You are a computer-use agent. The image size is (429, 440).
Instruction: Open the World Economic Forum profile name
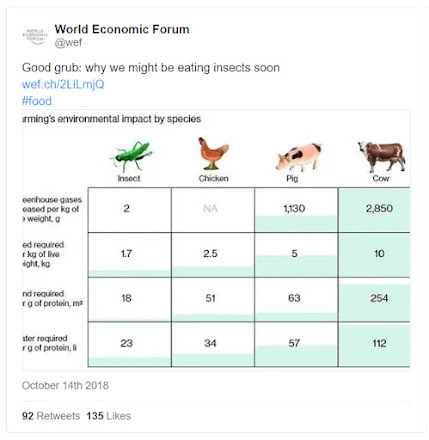(122, 29)
